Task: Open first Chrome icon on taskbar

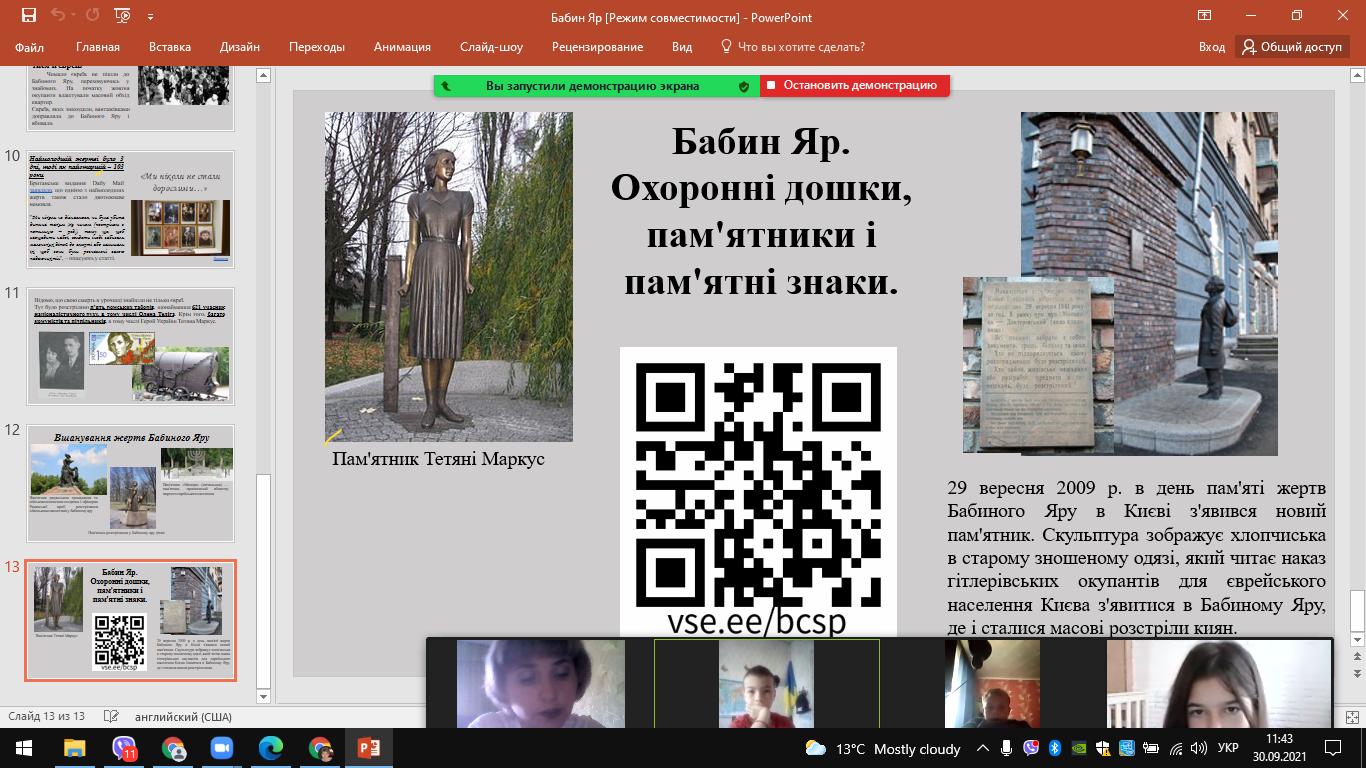Action: click(x=173, y=748)
